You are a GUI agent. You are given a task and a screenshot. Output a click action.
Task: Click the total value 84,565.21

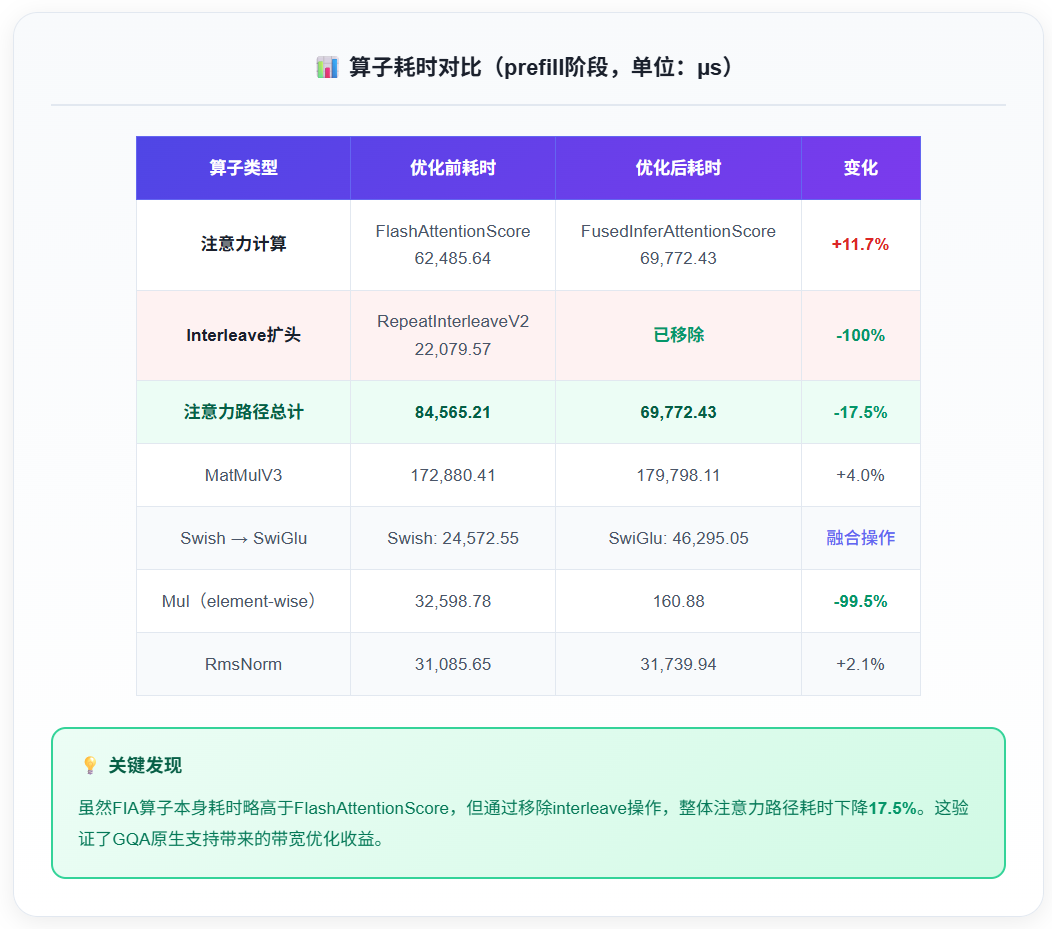tap(453, 412)
